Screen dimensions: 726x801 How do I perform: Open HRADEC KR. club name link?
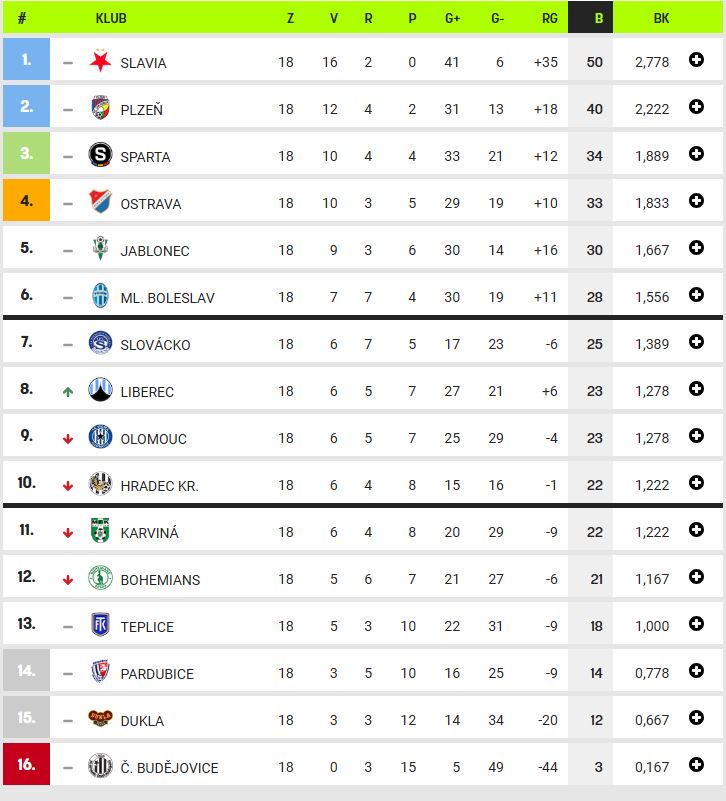point(159,486)
